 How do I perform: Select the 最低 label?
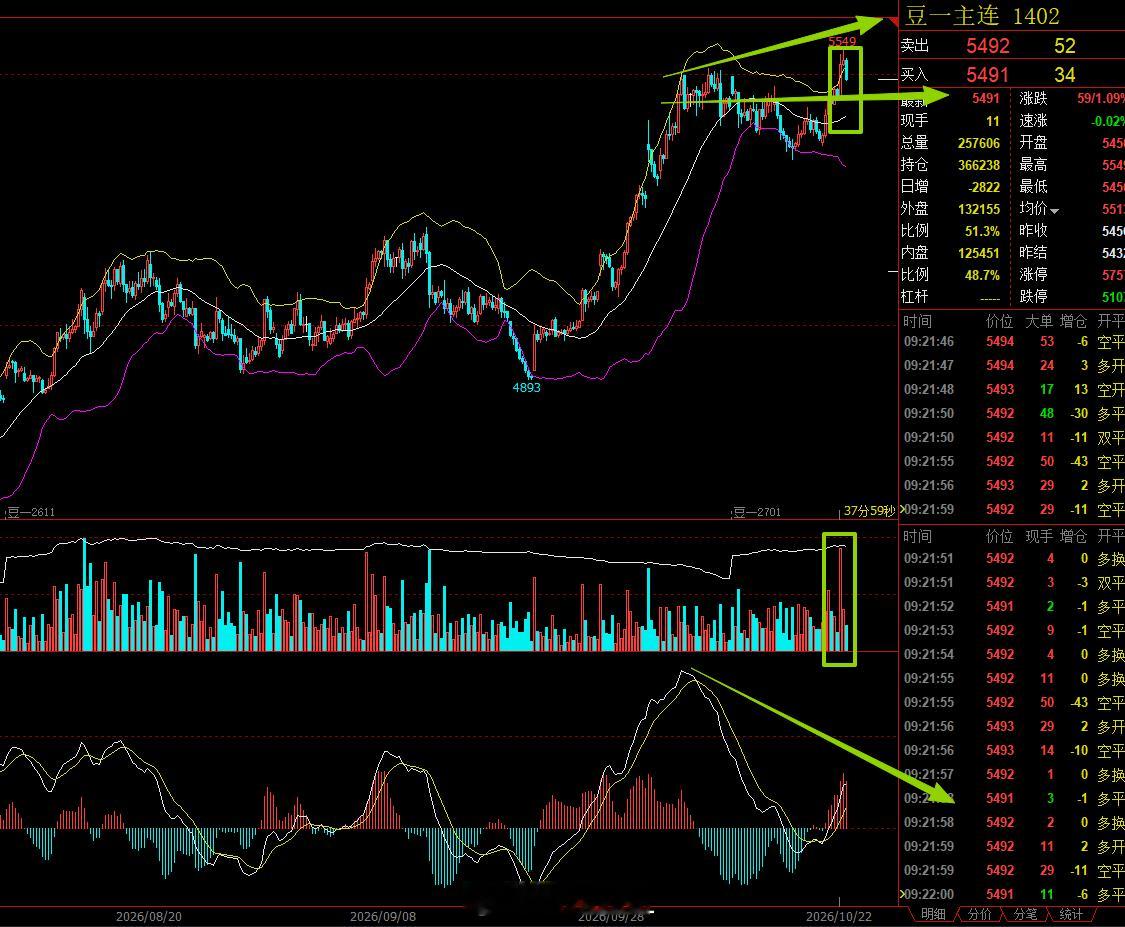1033,187
